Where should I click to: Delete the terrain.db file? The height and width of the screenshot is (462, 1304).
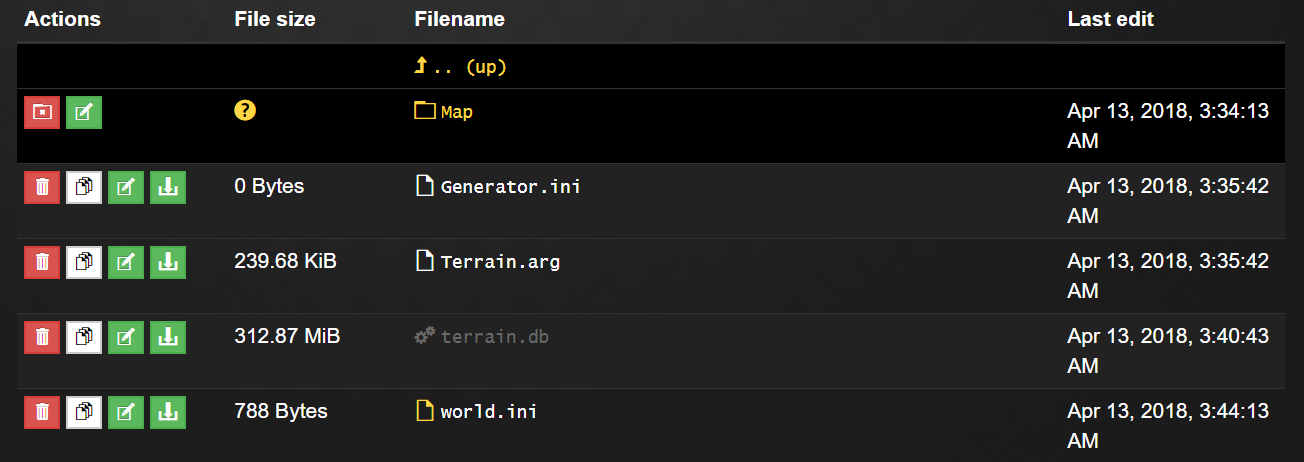[42, 337]
